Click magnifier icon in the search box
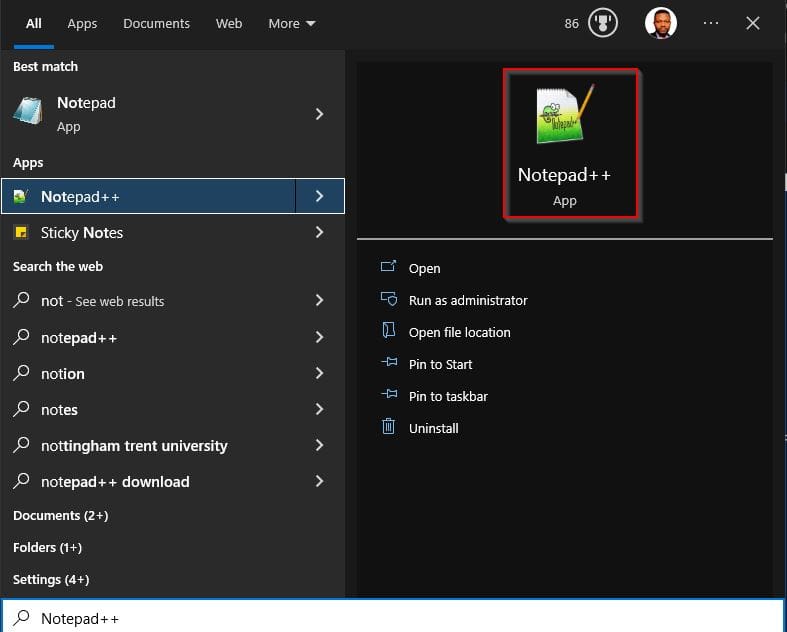The height and width of the screenshot is (632, 787). (21, 617)
